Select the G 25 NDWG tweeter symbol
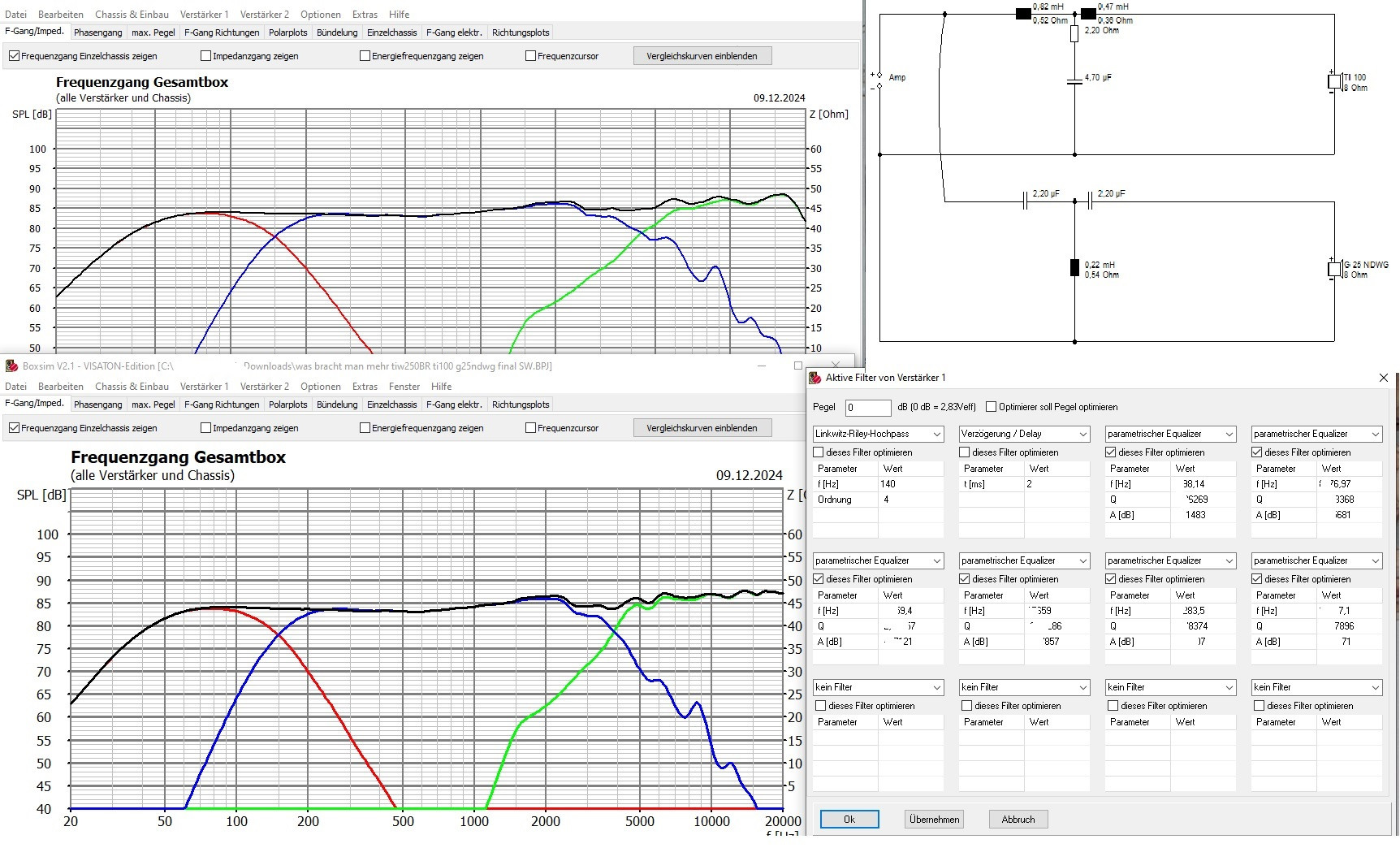Viewport: 1400px width, 848px height. [x=1333, y=269]
